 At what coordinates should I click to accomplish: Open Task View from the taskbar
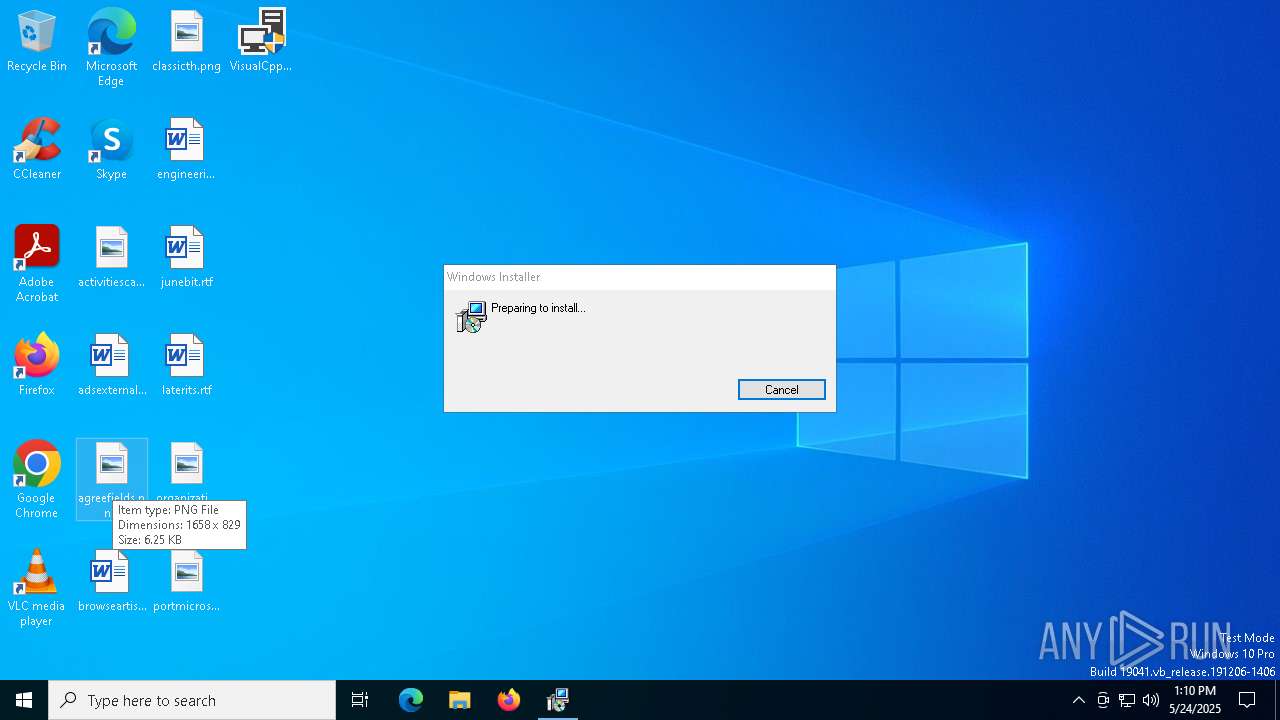pos(360,700)
